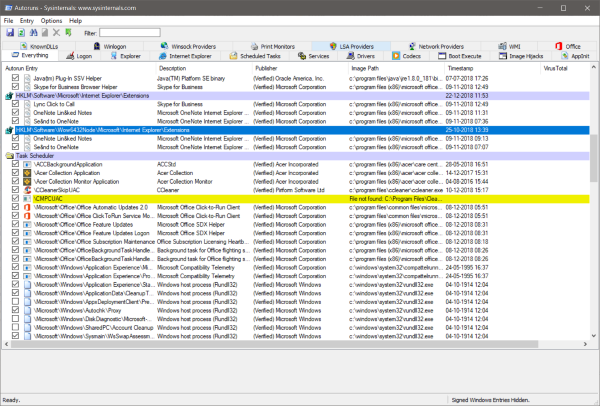Click the file icon in Autochk Proxy row
The image size is (600, 406).
pyautogui.click(x=27, y=310)
